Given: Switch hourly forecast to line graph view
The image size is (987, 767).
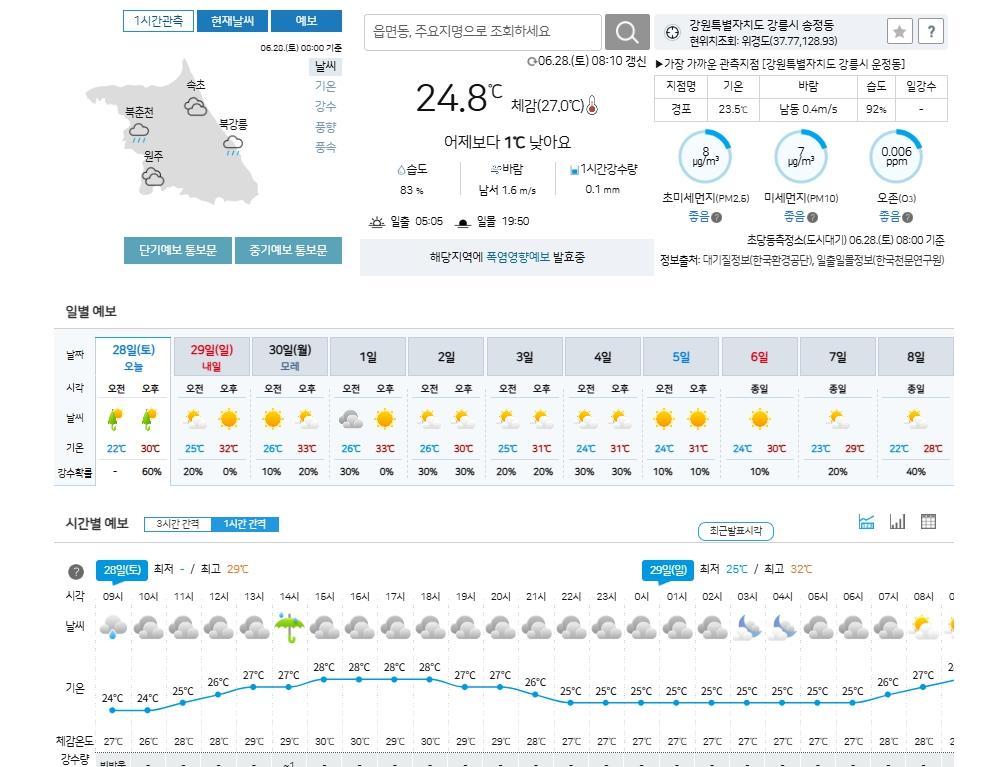Looking at the screenshot, I should 867,521.
